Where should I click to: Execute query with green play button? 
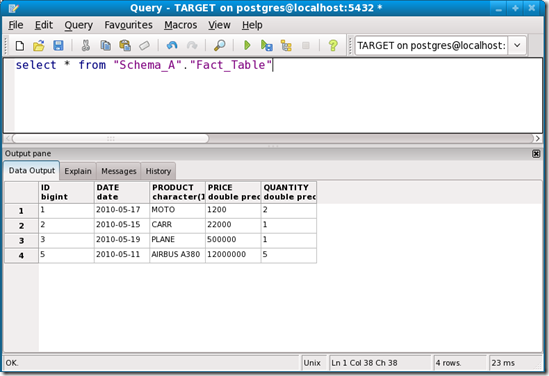pyautogui.click(x=247, y=46)
